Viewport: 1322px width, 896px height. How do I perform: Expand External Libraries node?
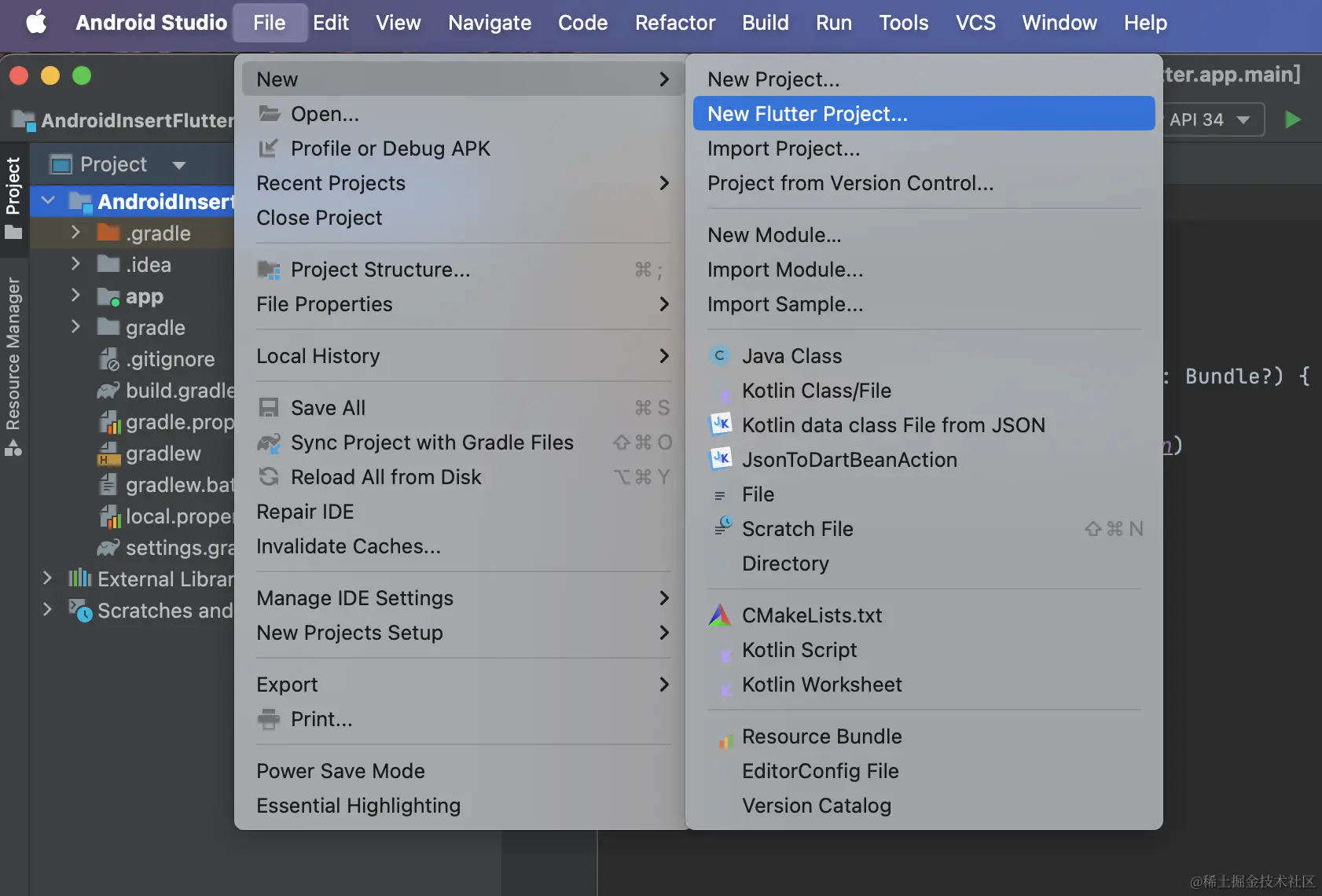(47, 578)
